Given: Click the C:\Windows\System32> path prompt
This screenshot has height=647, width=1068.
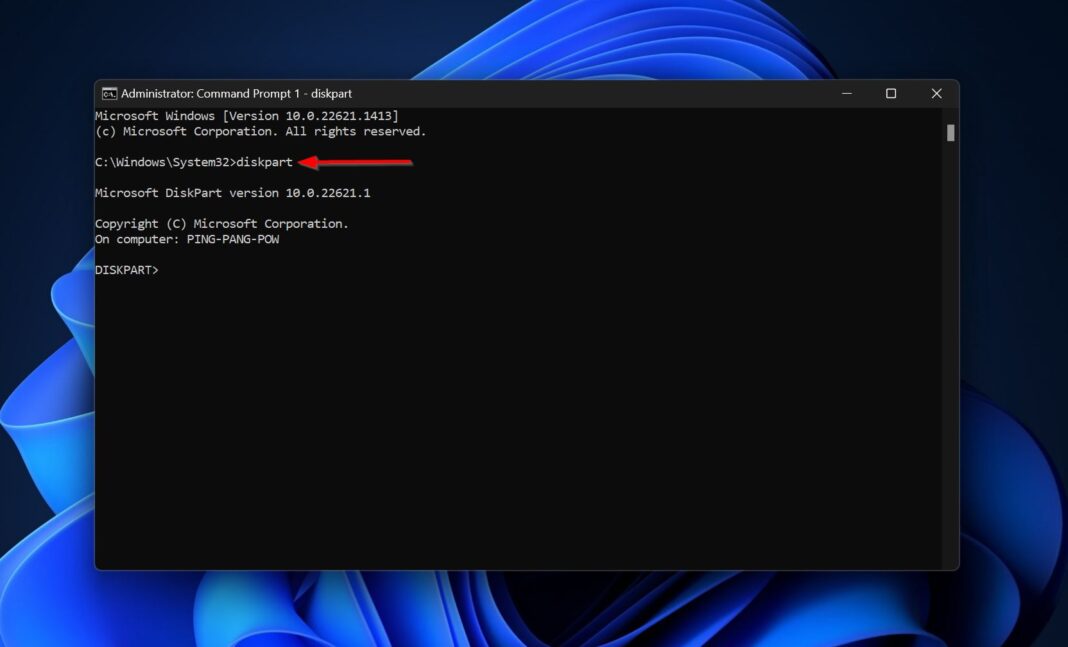Looking at the screenshot, I should (164, 162).
